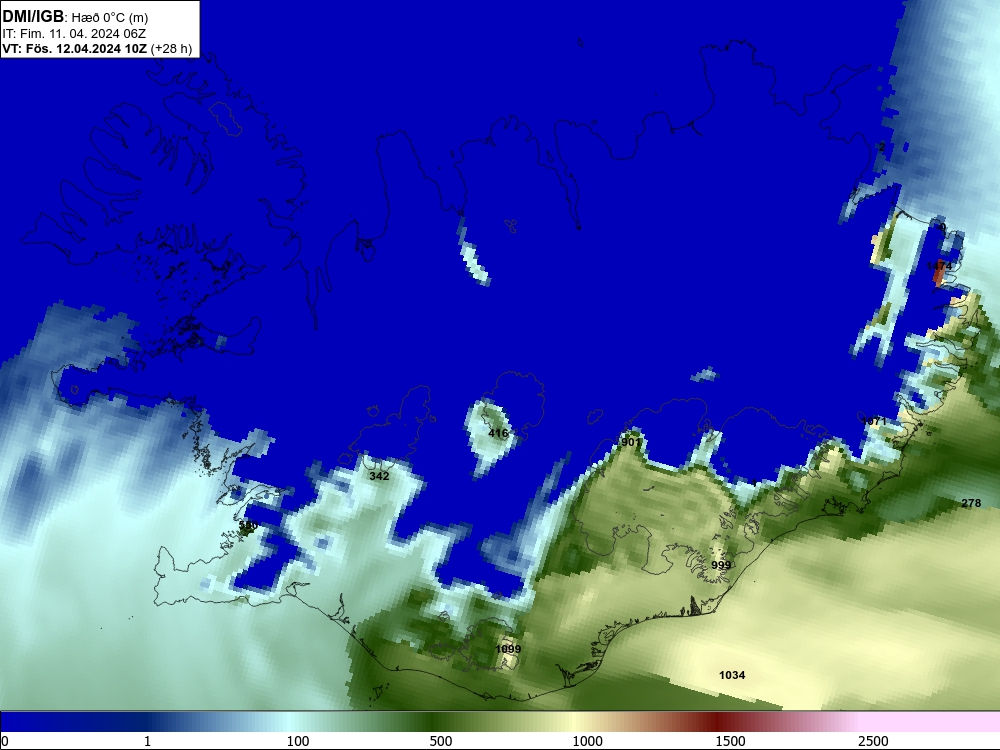Click the 100 label on the colour scale
This screenshot has width=1000, height=750.
pyautogui.click(x=298, y=741)
